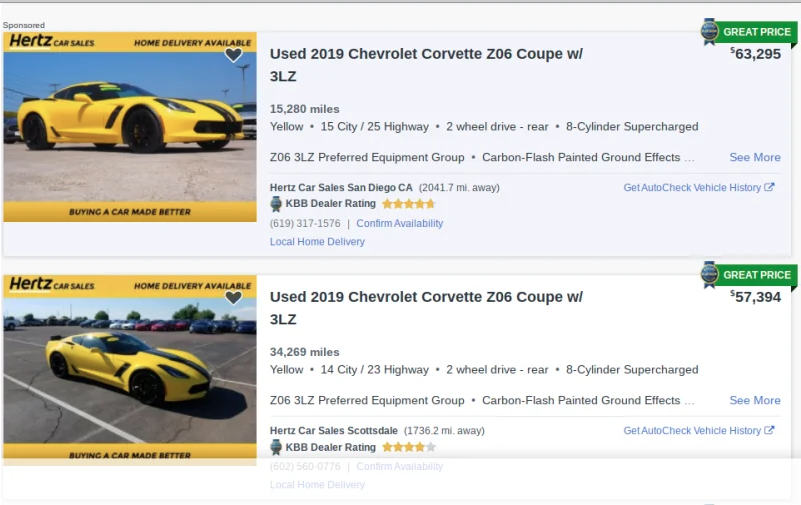Viewport: 801px width, 505px height.
Task: Click Local Home Delivery on first listing
Action: [x=317, y=242]
